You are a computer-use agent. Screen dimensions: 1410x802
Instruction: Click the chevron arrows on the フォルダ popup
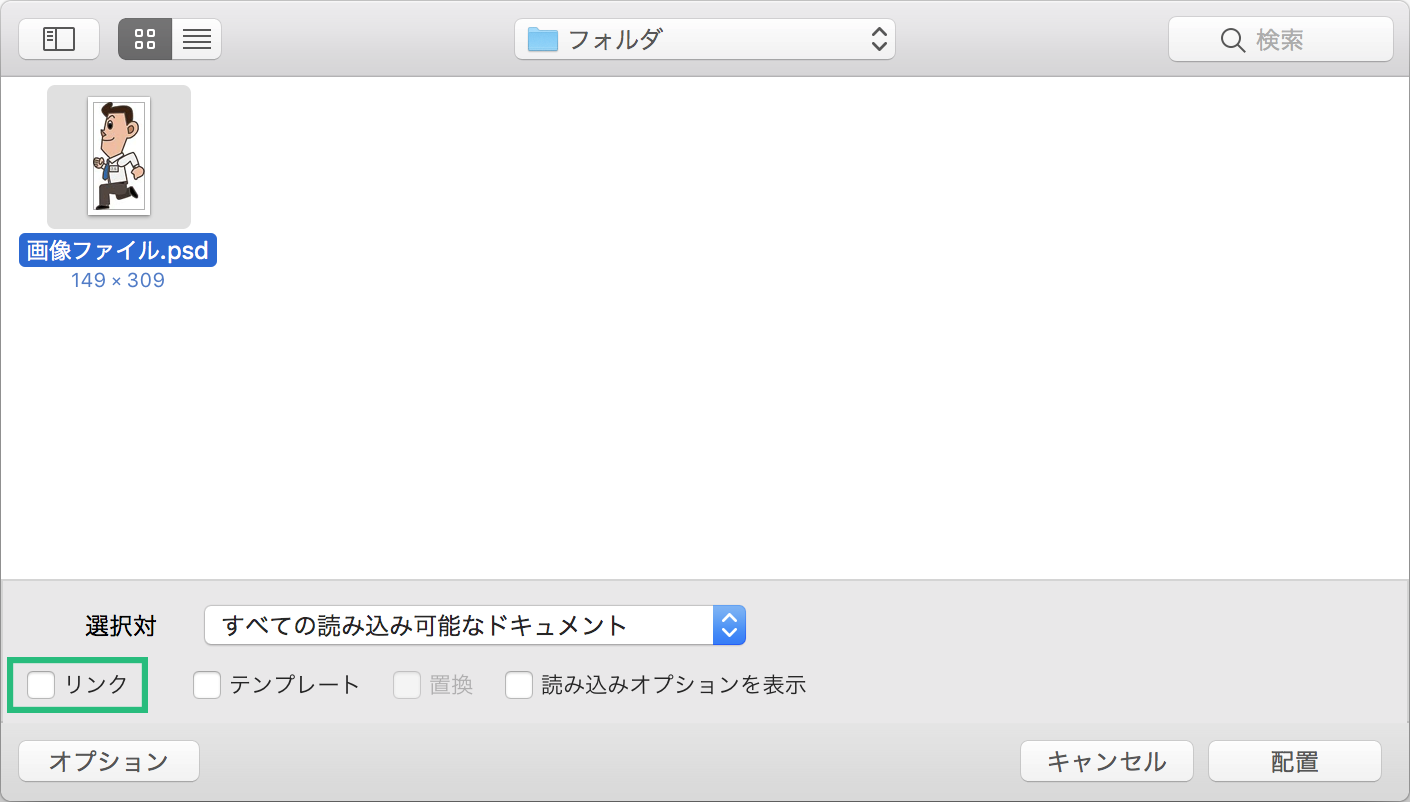click(878, 39)
